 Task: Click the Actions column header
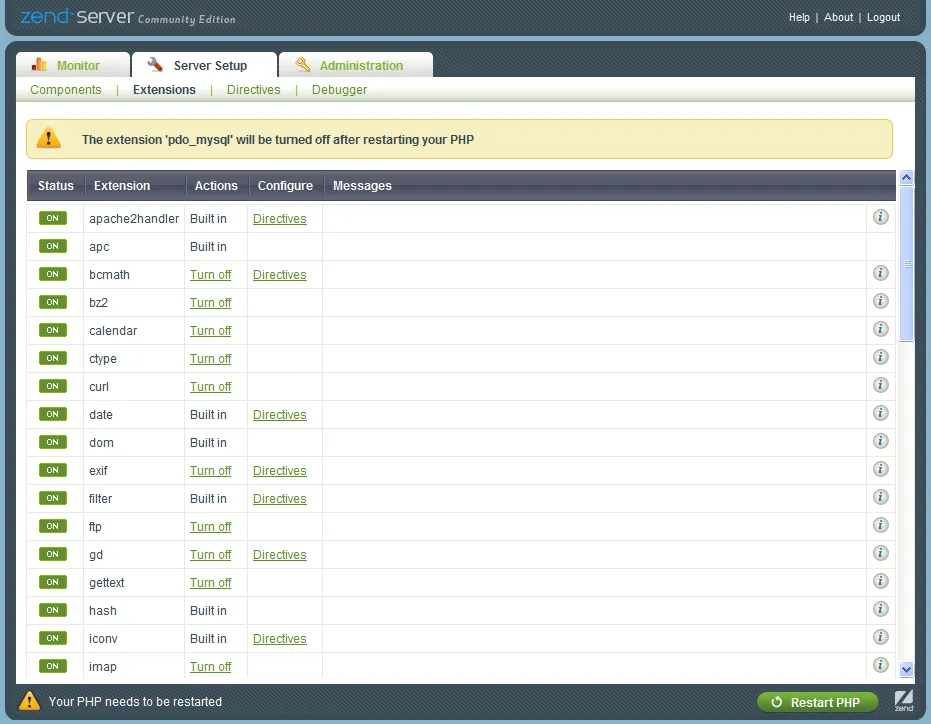[216, 185]
